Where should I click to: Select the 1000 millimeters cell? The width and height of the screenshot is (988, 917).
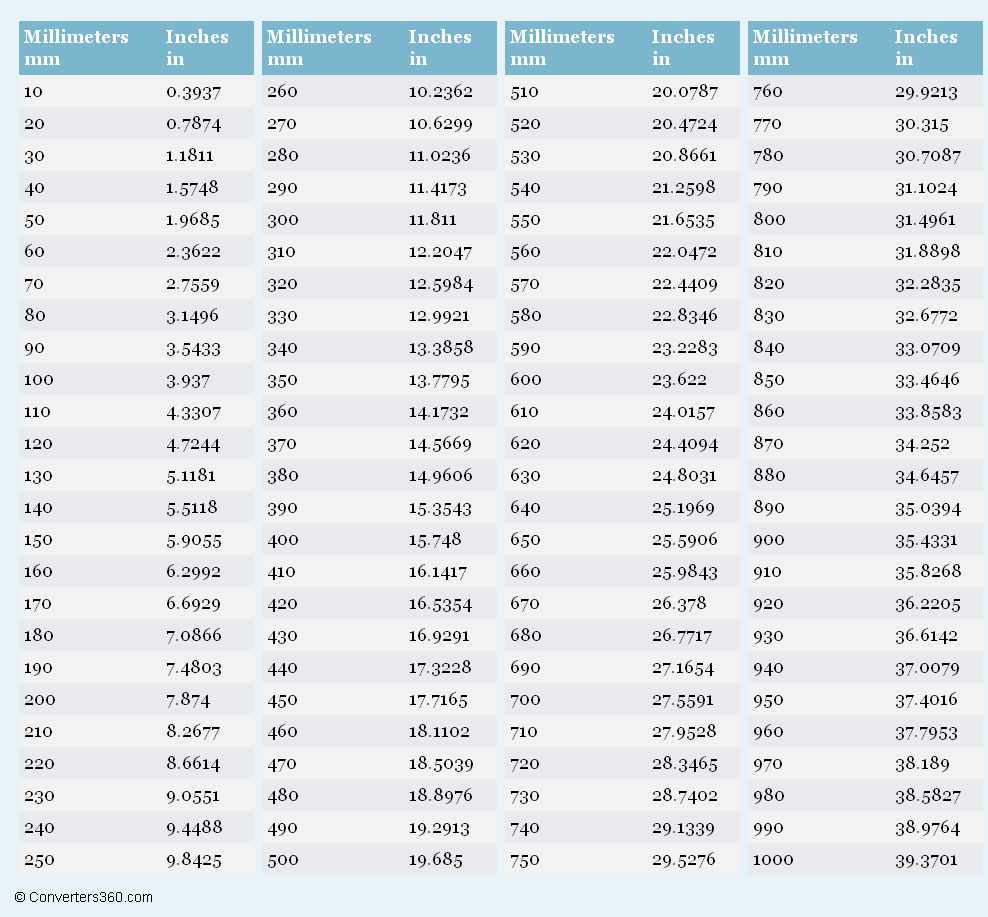[x=772, y=859]
